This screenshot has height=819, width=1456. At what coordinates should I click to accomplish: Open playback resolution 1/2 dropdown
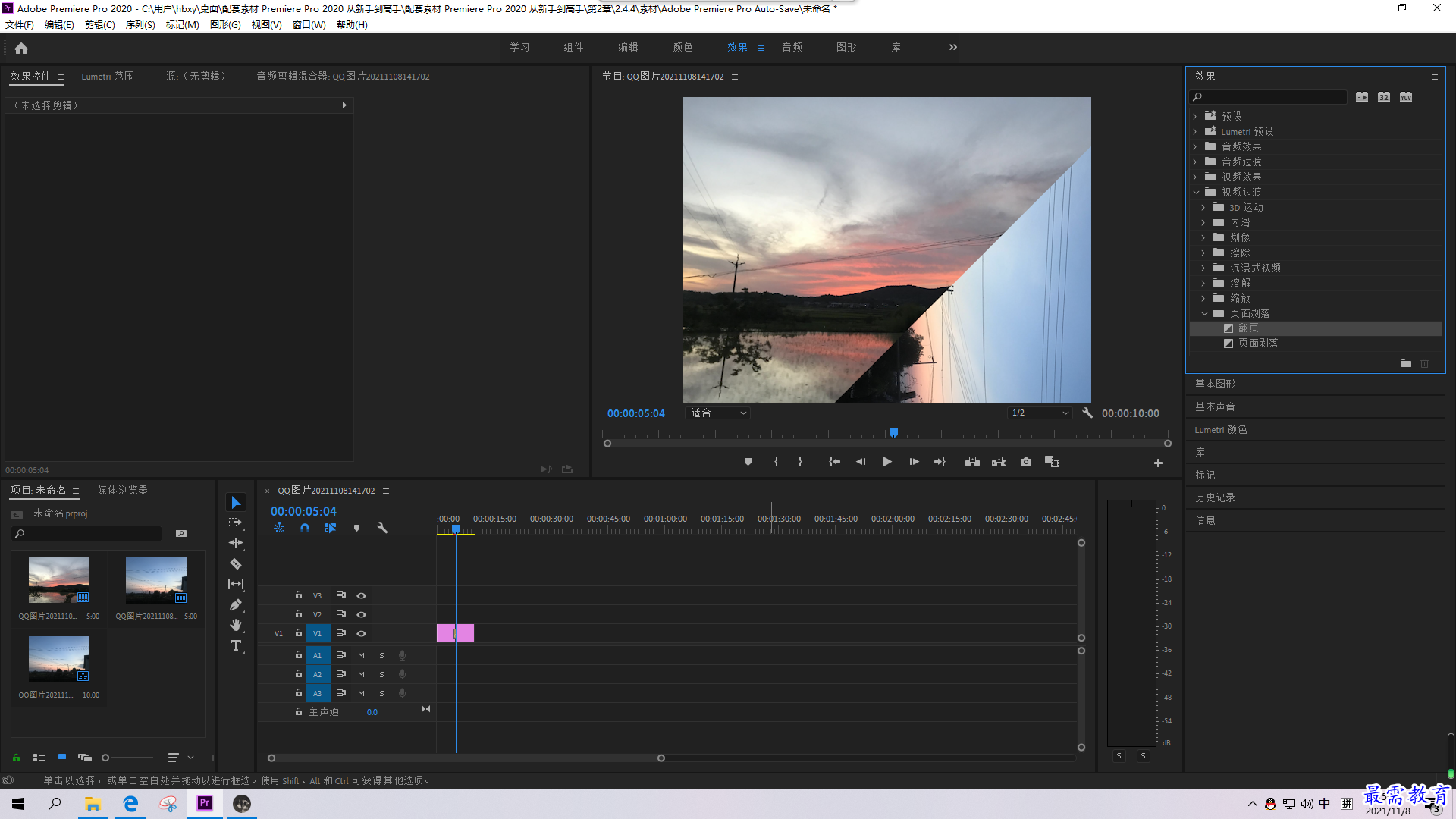(1040, 413)
